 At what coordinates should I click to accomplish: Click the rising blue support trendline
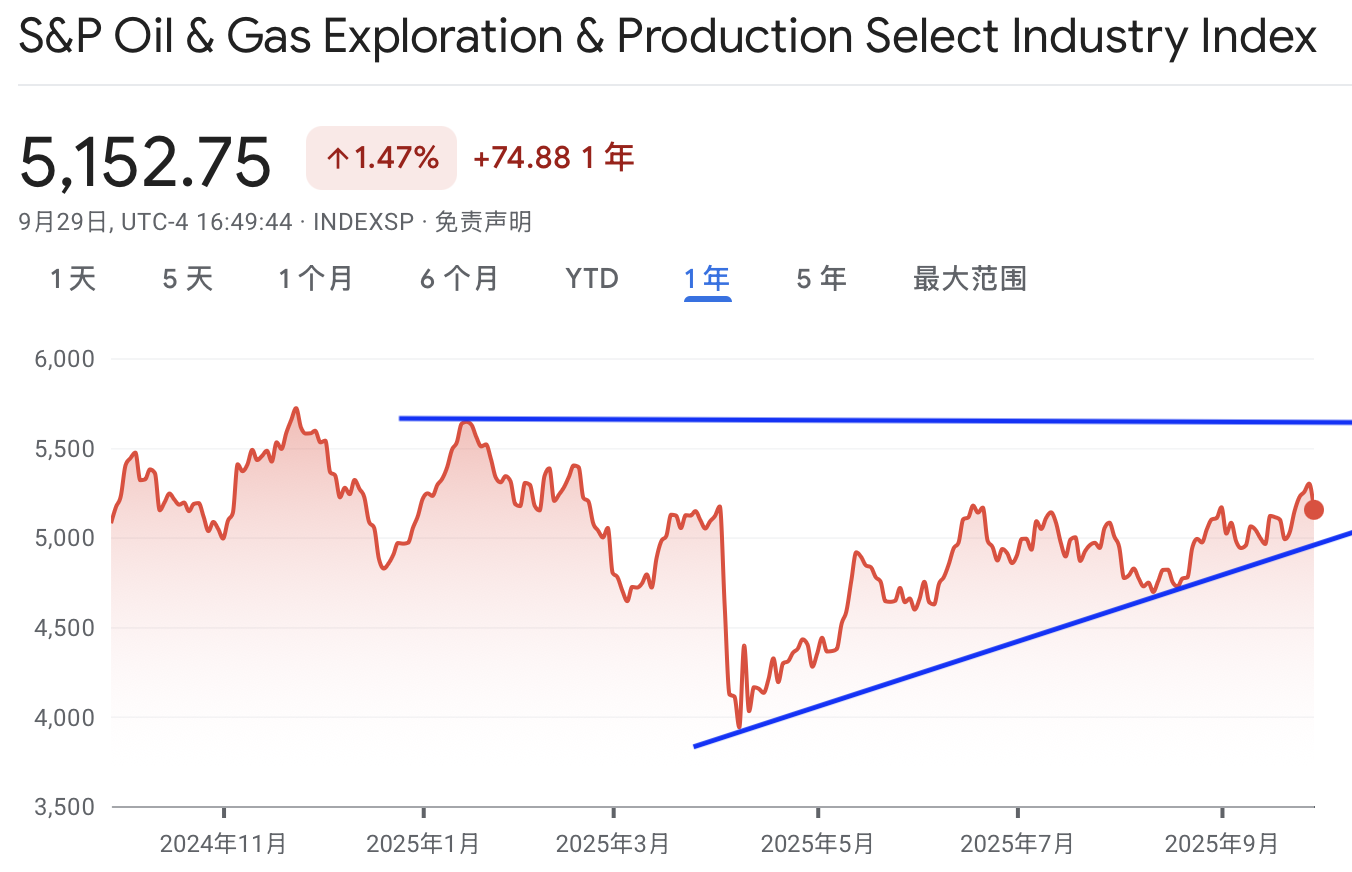(1022, 640)
